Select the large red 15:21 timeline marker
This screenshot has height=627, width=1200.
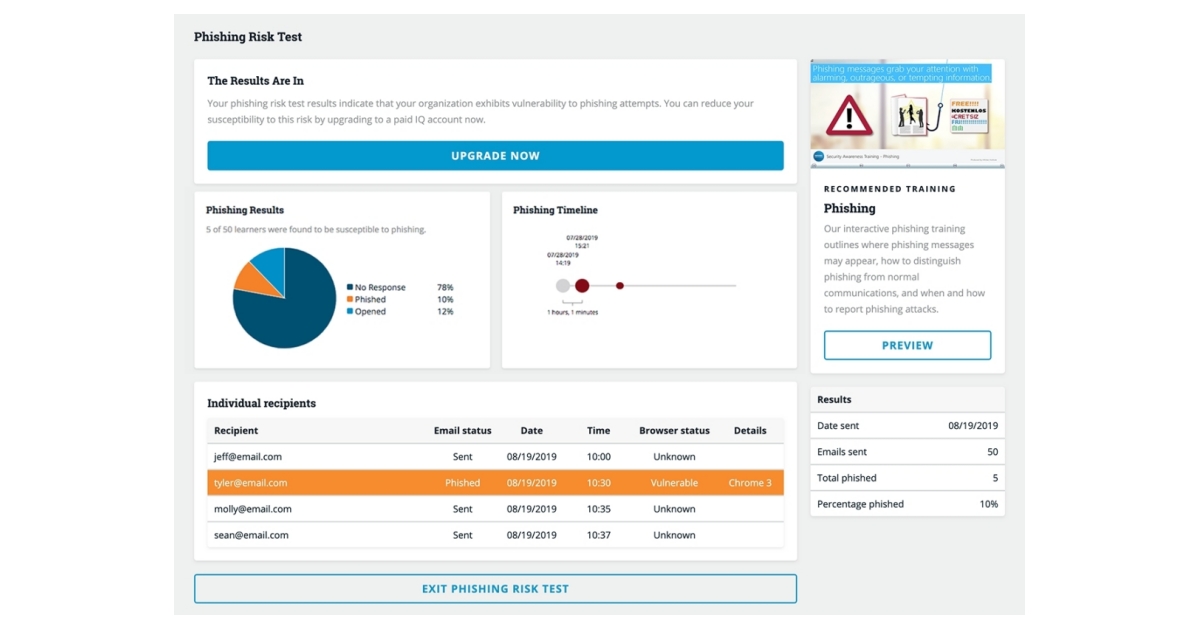pos(583,285)
